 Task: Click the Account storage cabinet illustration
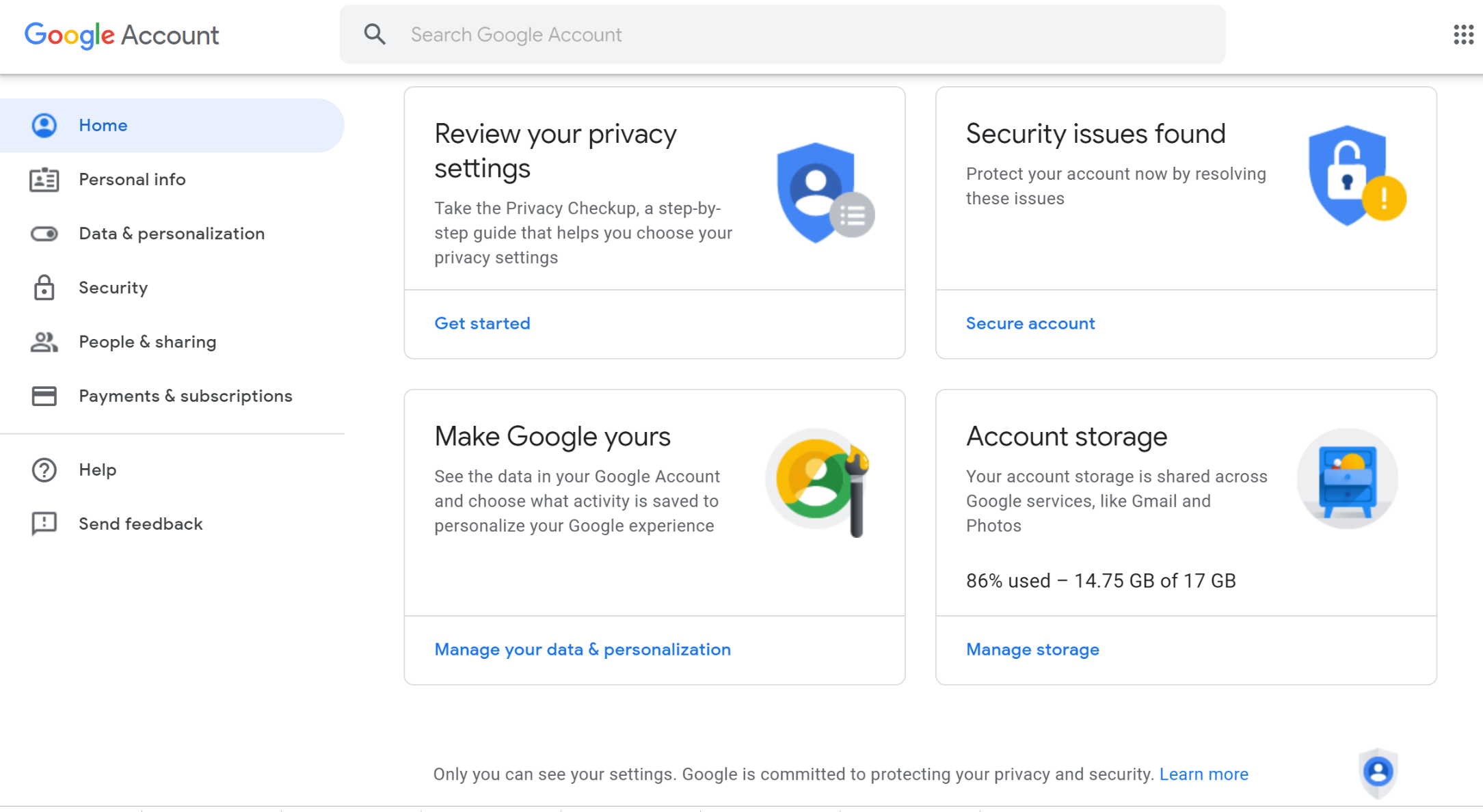click(x=1347, y=478)
